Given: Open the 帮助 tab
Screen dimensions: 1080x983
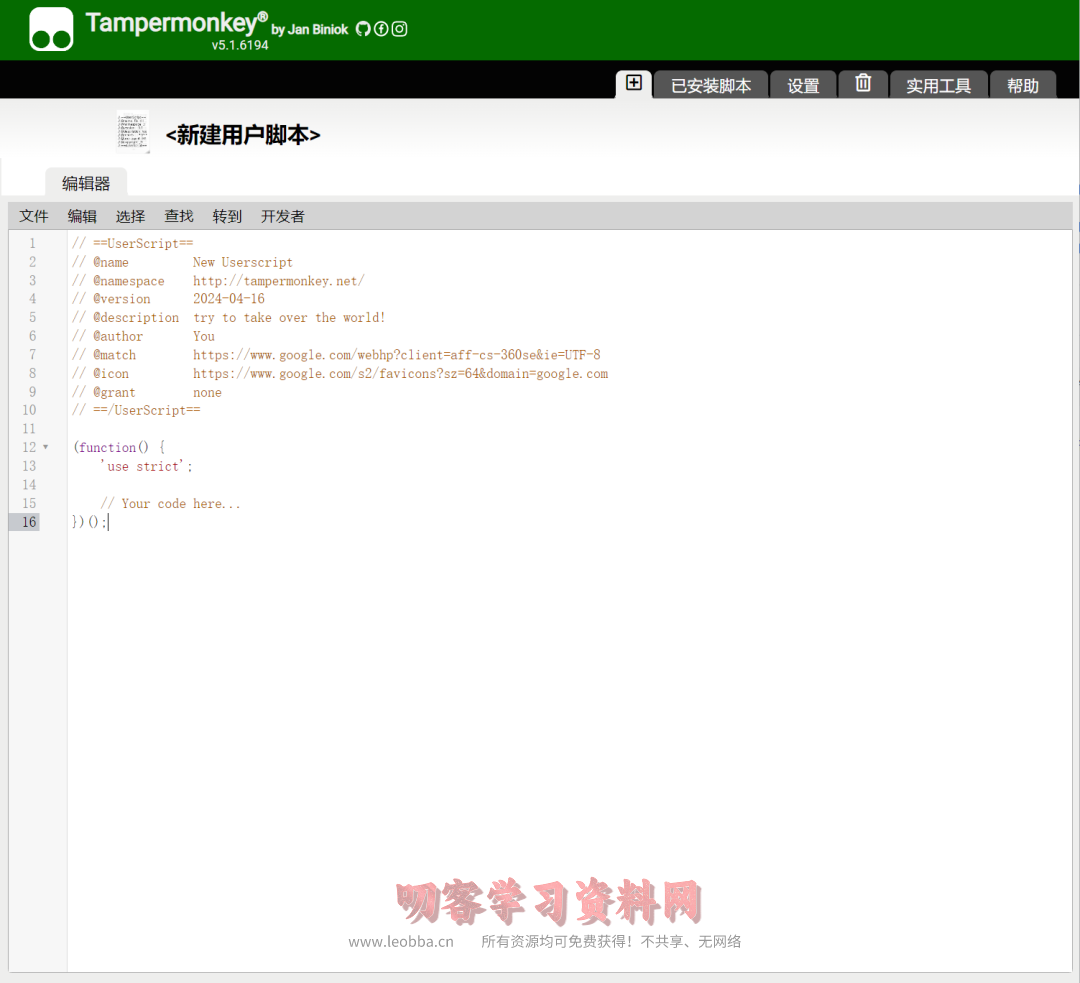Looking at the screenshot, I should tap(1022, 86).
